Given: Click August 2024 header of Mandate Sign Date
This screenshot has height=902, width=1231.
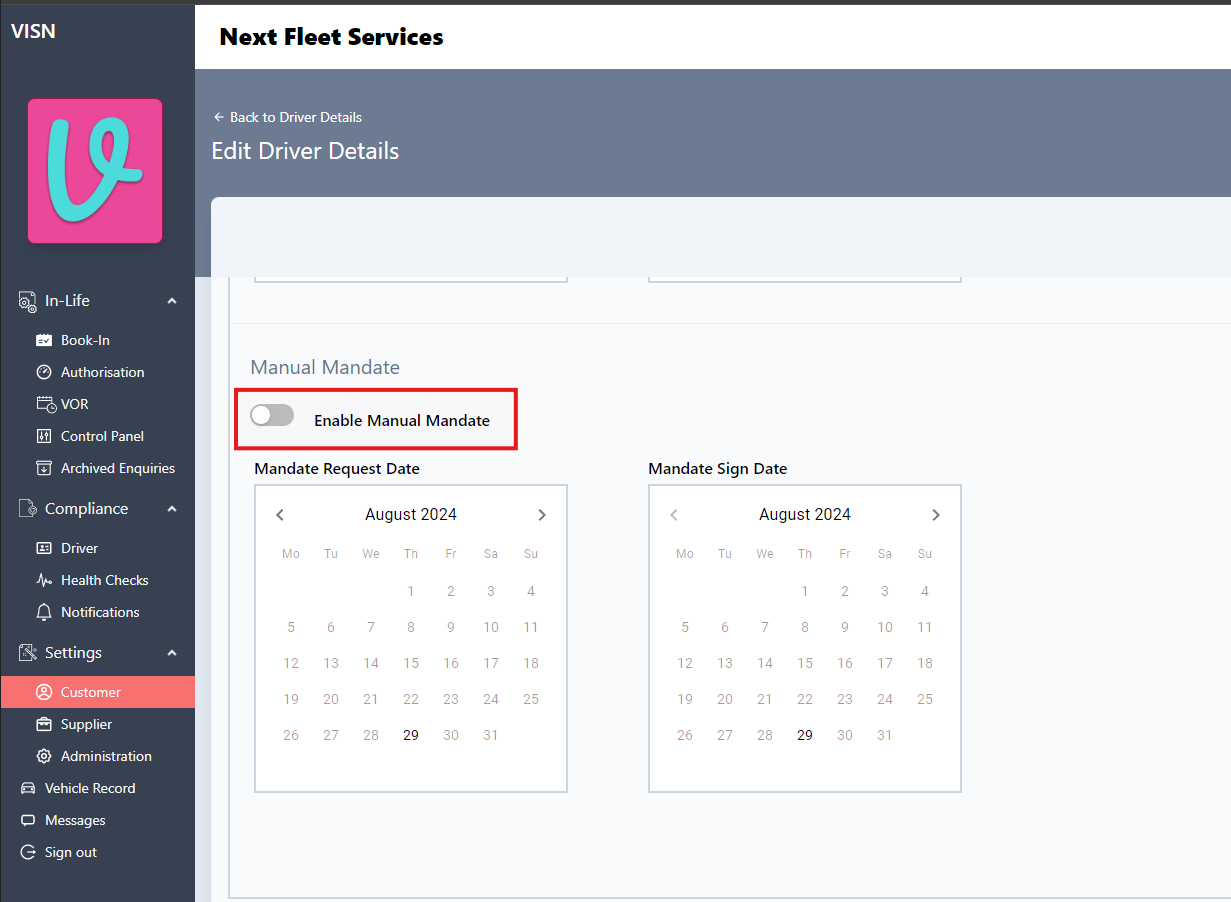Looking at the screenshot, I should (x=805, y=515).
